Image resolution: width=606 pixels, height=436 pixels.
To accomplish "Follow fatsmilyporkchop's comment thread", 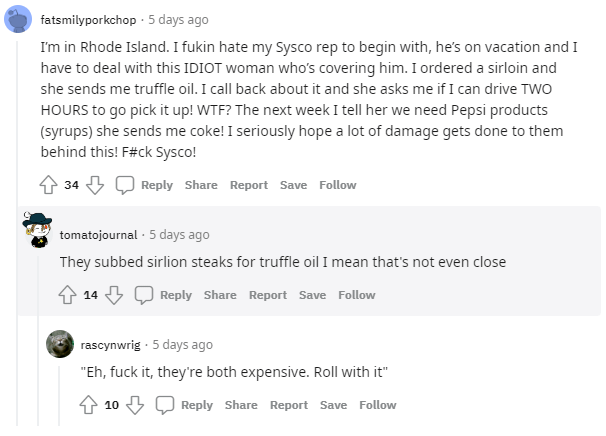I will click(338, 185).
